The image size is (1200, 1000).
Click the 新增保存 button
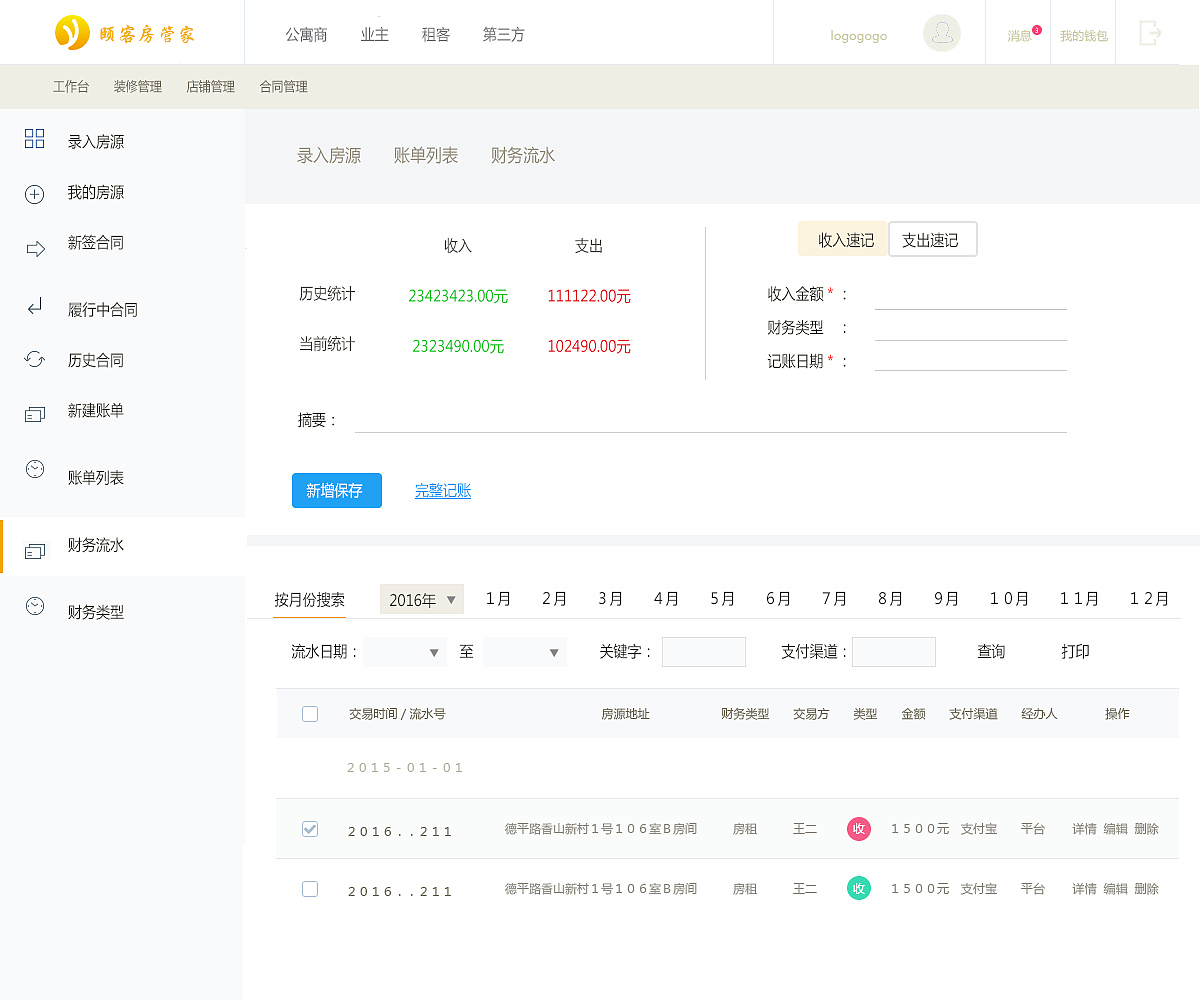[x=336, y=490]
